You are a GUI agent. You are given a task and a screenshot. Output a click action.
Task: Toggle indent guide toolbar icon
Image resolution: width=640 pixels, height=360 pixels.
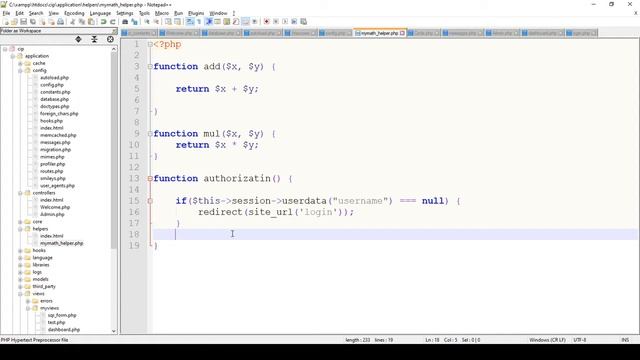coord(209,22)
